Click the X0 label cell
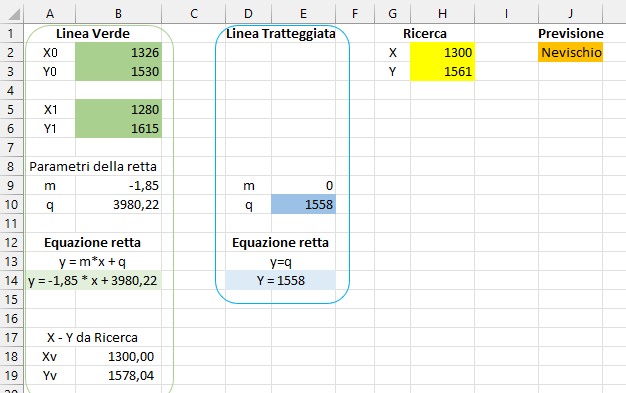This screenshot has width=626, height=393. pos(50,52)
